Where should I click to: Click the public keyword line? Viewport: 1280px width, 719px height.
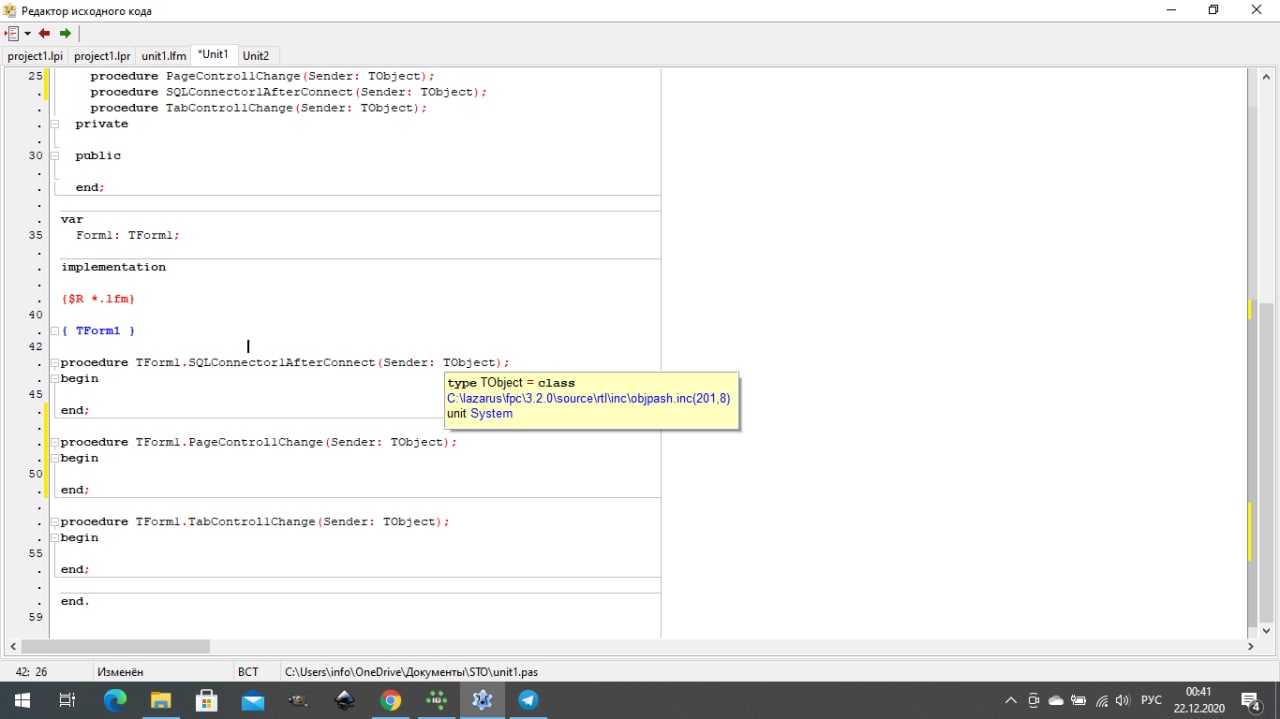97,156
